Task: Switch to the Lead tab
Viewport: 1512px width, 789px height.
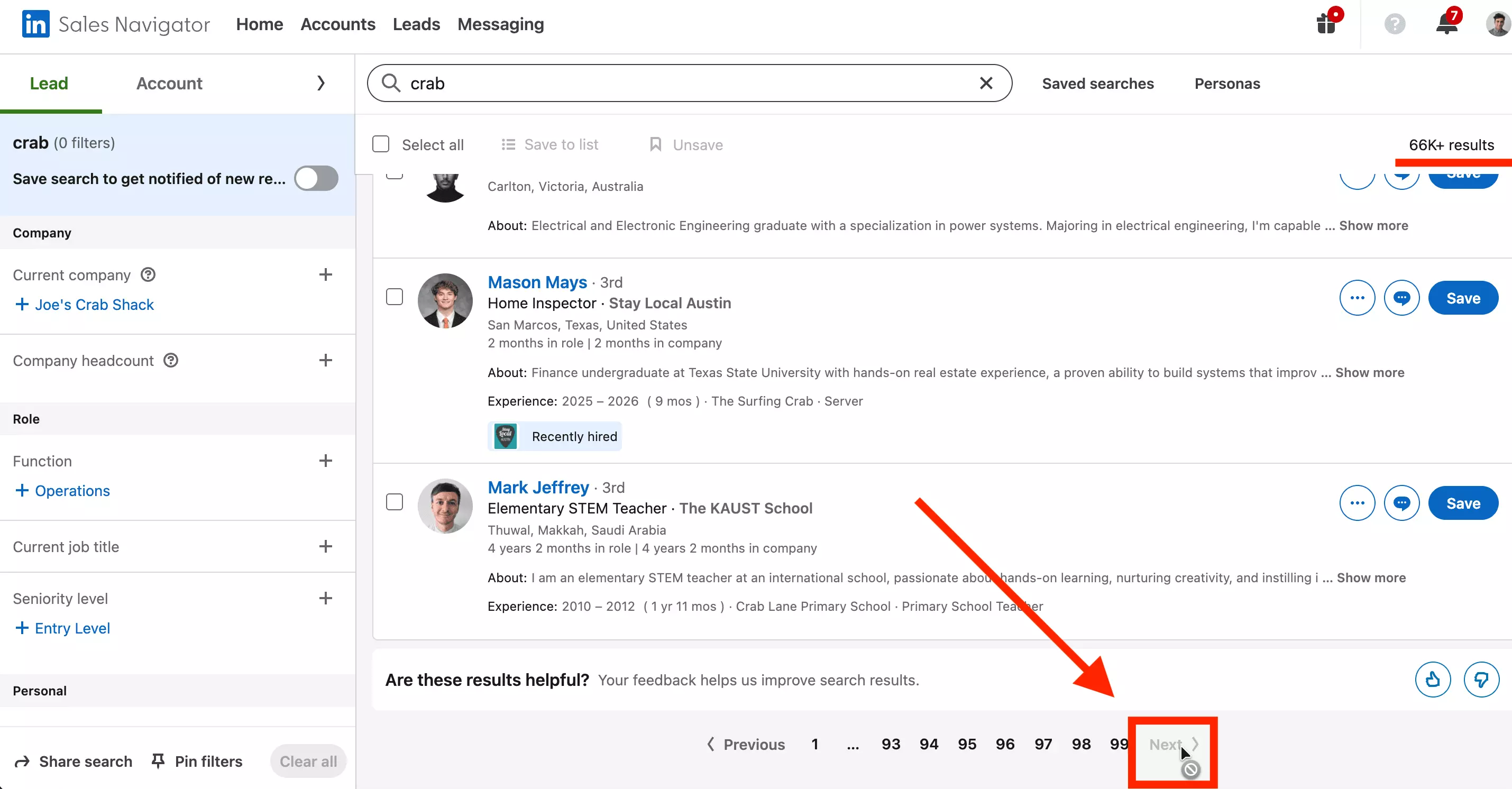Action: (x=49, y=84)
